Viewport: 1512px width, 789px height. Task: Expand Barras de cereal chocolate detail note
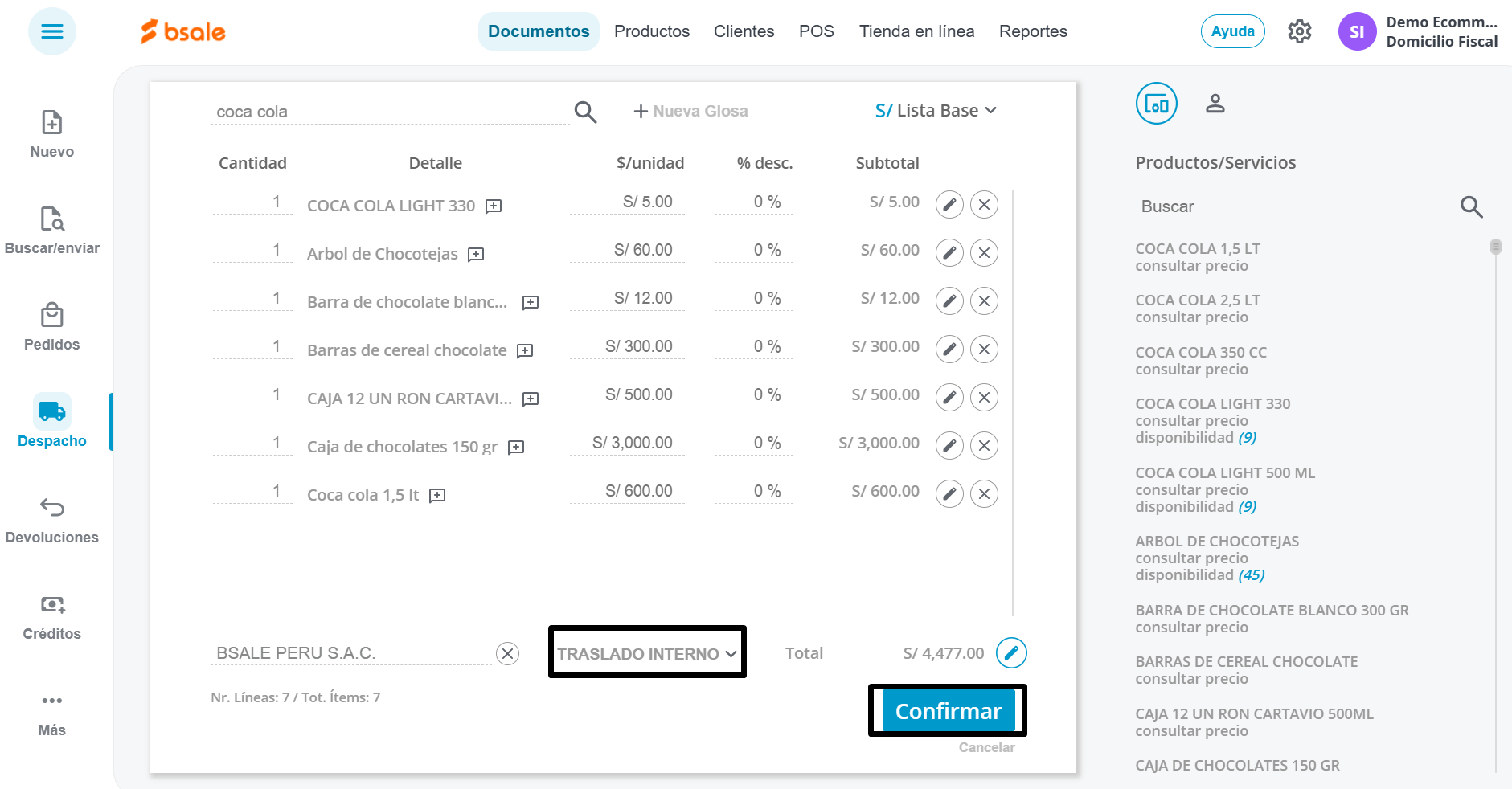525,351
